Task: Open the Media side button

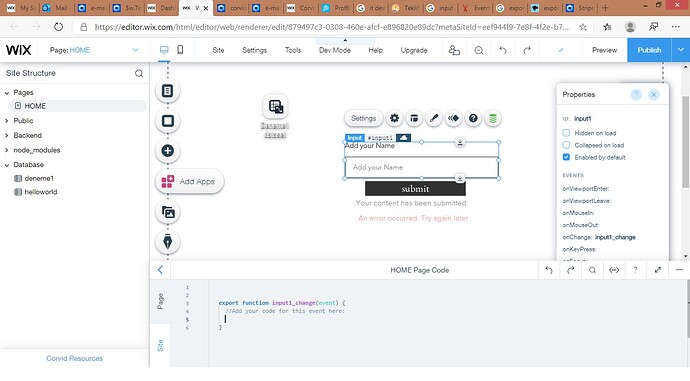Action: tap(168, 212)
